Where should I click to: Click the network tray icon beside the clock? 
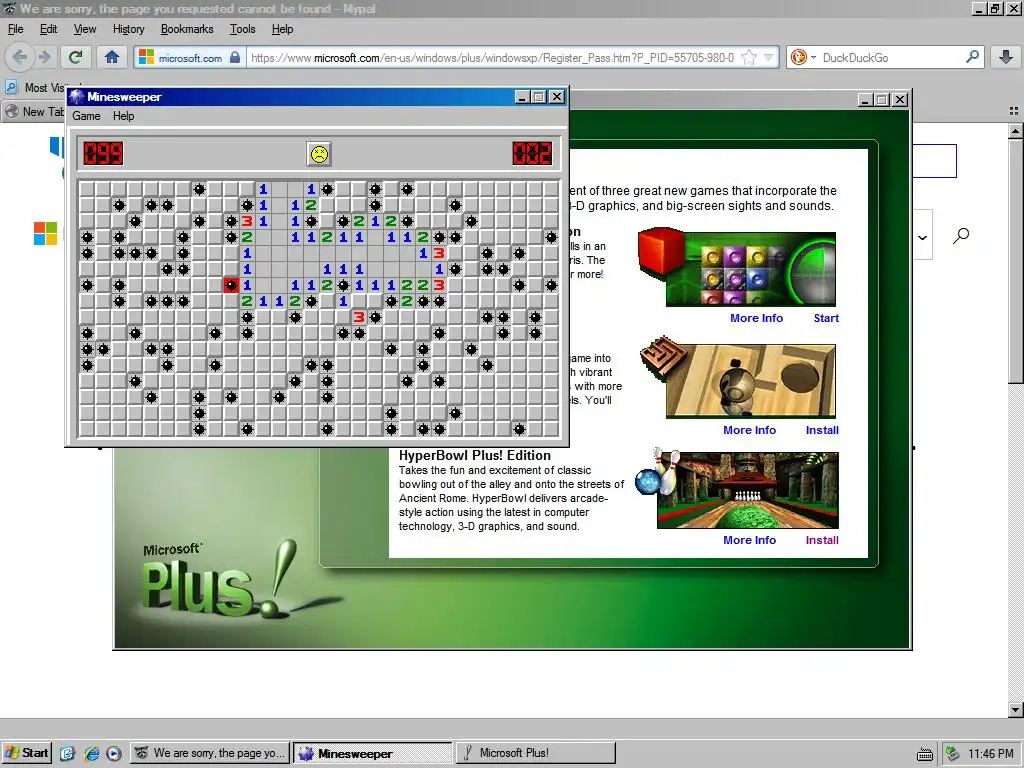pos(953,753)
